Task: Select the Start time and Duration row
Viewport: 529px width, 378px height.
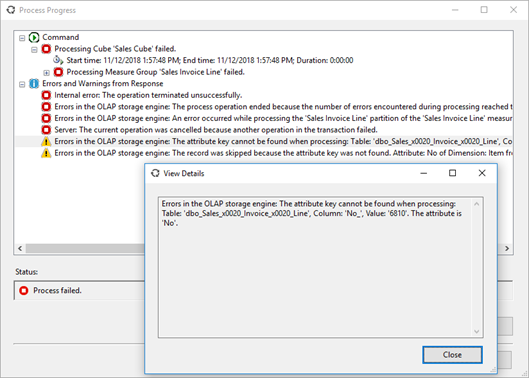Action: tap(210, 60)
